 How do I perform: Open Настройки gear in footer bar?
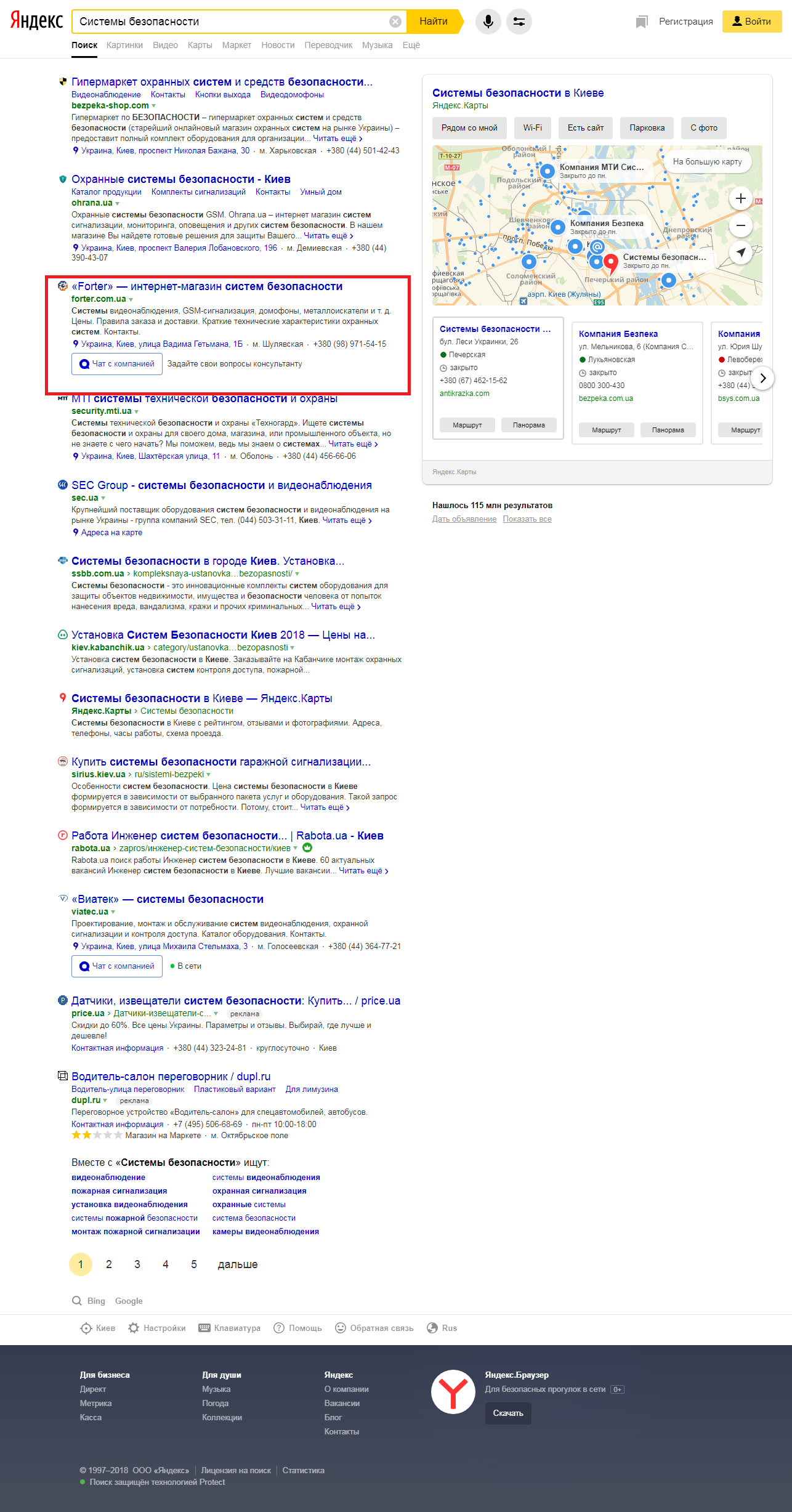click(x=134, y=1328)
